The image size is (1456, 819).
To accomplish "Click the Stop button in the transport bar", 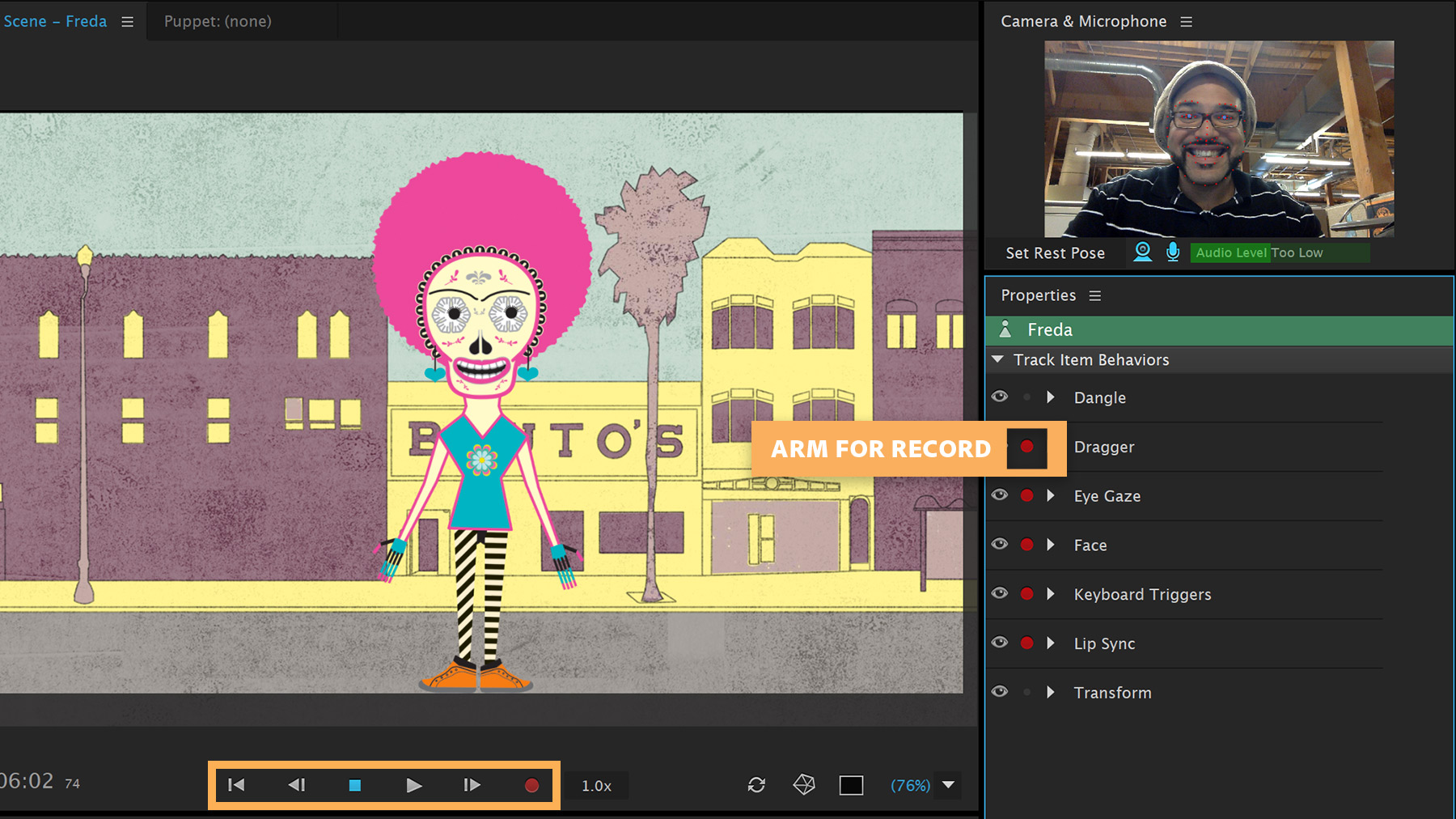I will 354,784.
